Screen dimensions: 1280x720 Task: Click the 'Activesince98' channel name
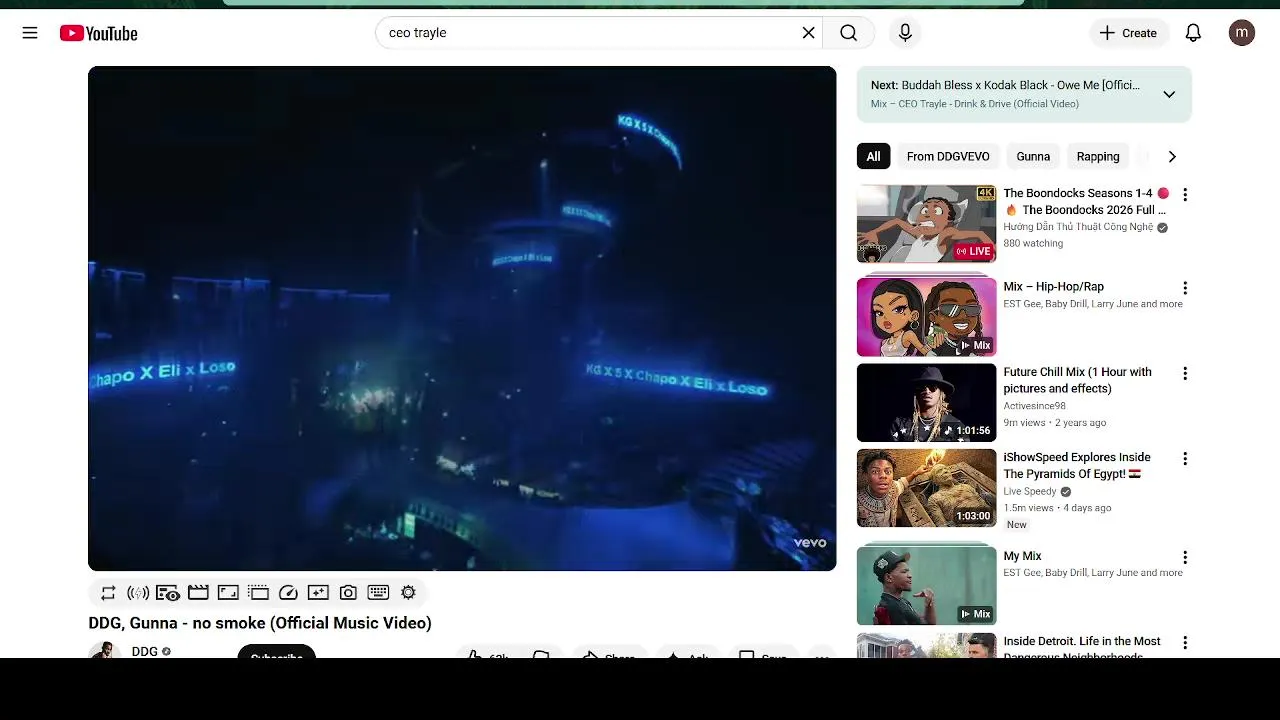[x=1034, y=406]
